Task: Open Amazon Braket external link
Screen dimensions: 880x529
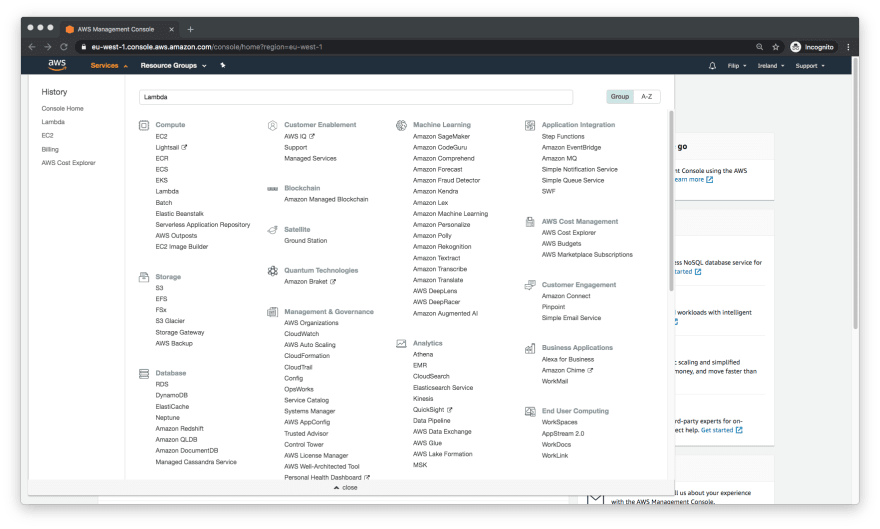Action: [309, 282]
